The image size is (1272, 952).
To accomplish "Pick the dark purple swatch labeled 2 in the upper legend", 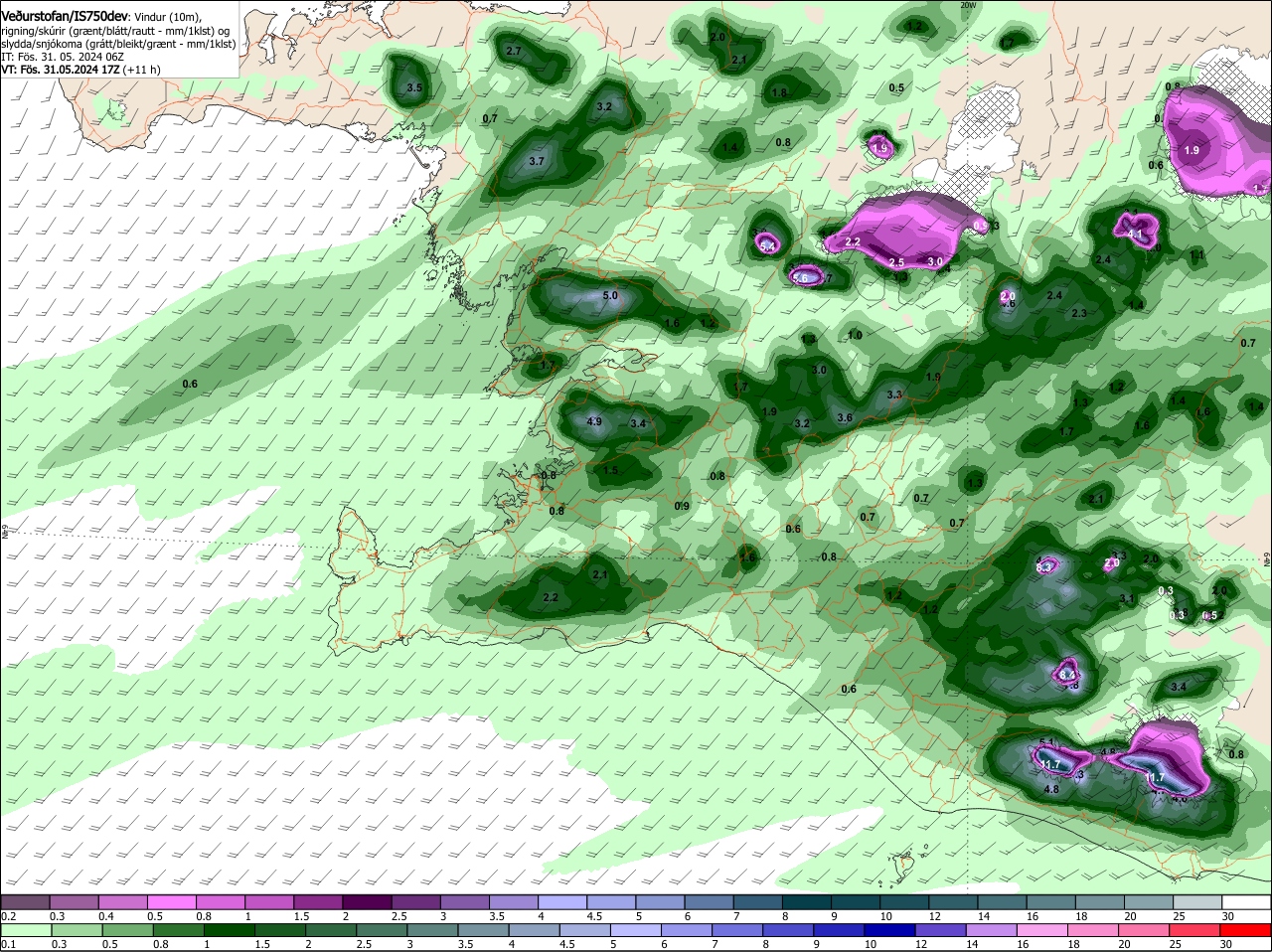I will 367,902.
